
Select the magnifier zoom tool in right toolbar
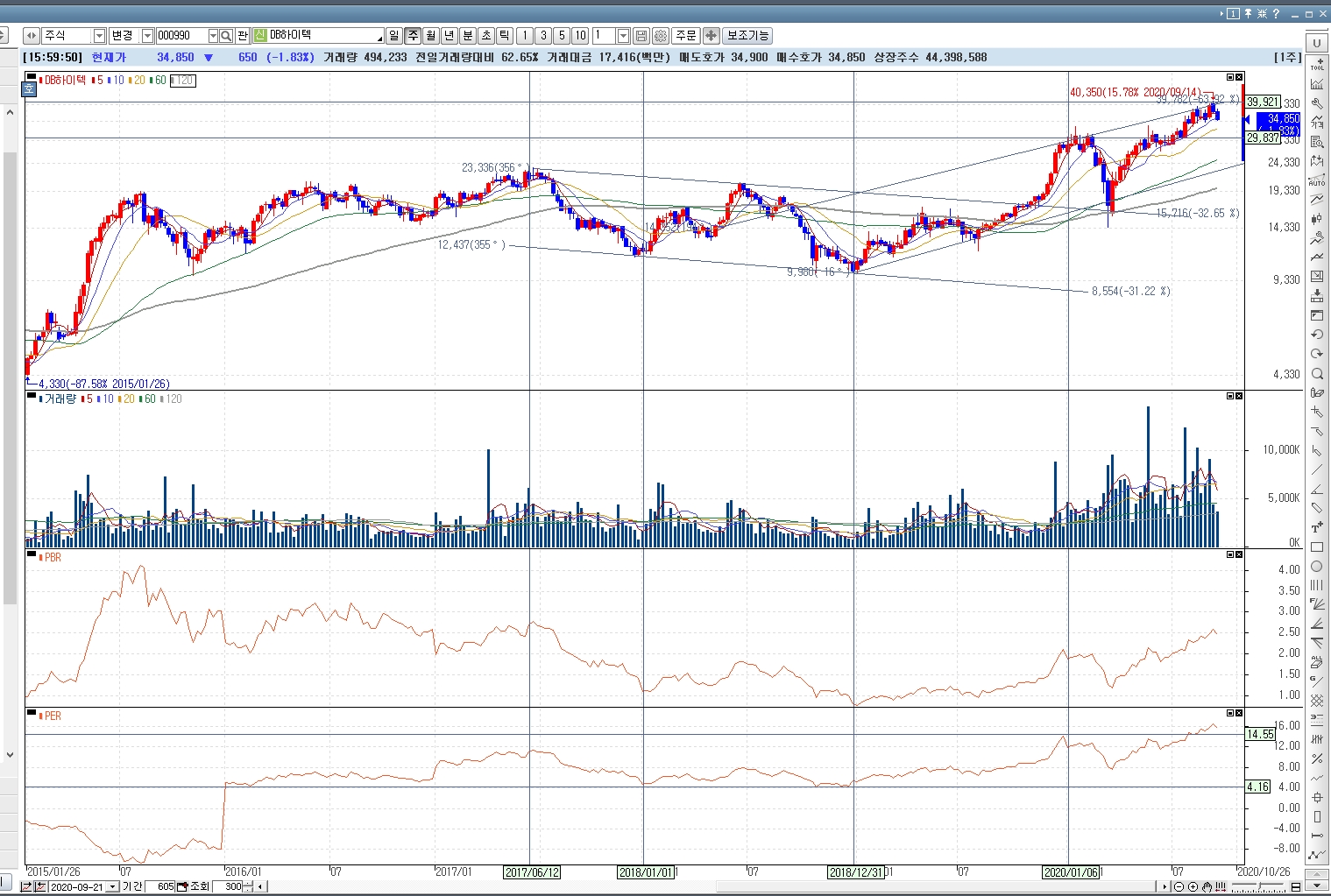tap(1317, 374)
